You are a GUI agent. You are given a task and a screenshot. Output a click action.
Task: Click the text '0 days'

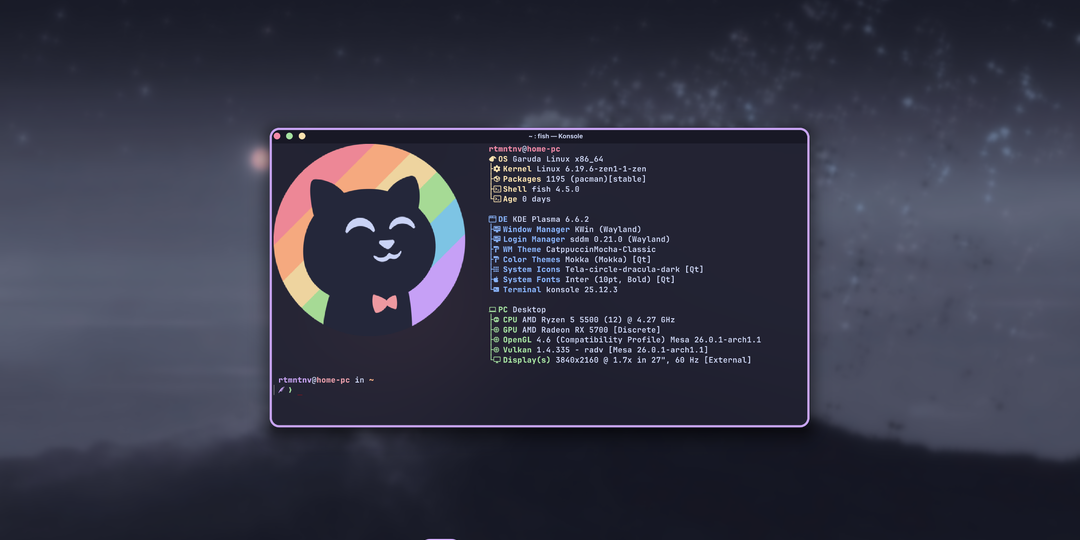point(537,199)
